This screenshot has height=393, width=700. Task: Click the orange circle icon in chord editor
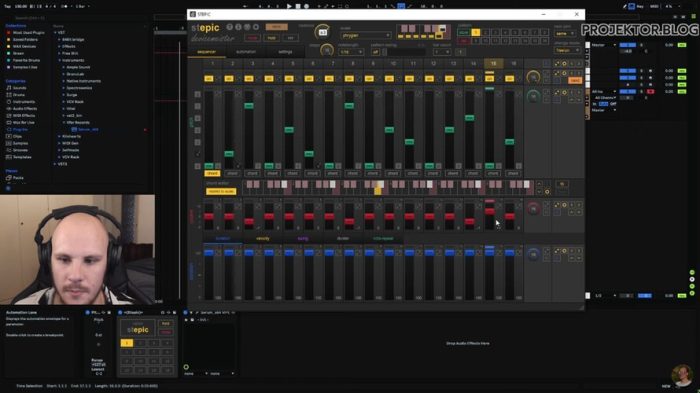pyautogui.click(x=547, y=192)
